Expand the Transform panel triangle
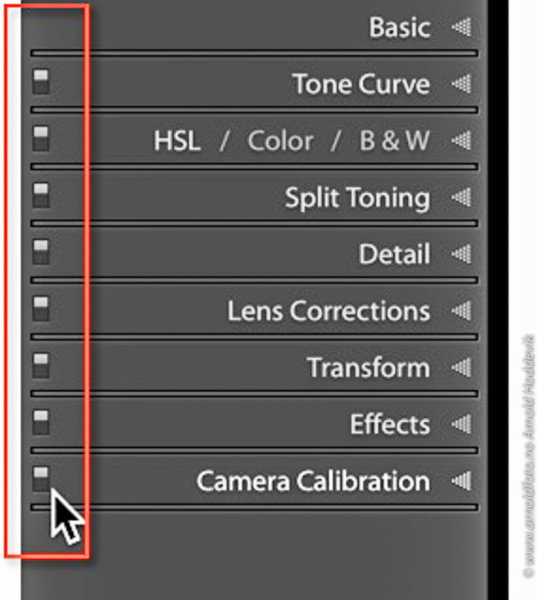The height and width of the screenshot is (600, 537). tap(461, 368)
